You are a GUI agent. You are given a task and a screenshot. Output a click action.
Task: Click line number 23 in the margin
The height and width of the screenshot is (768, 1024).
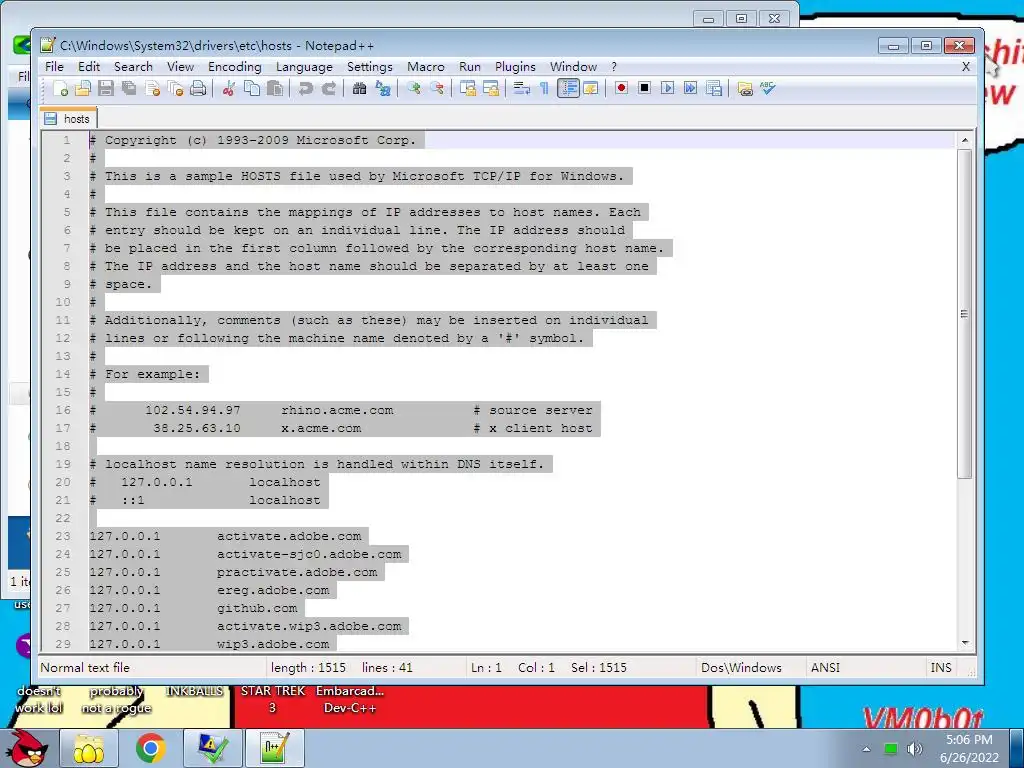coord(63,536)
